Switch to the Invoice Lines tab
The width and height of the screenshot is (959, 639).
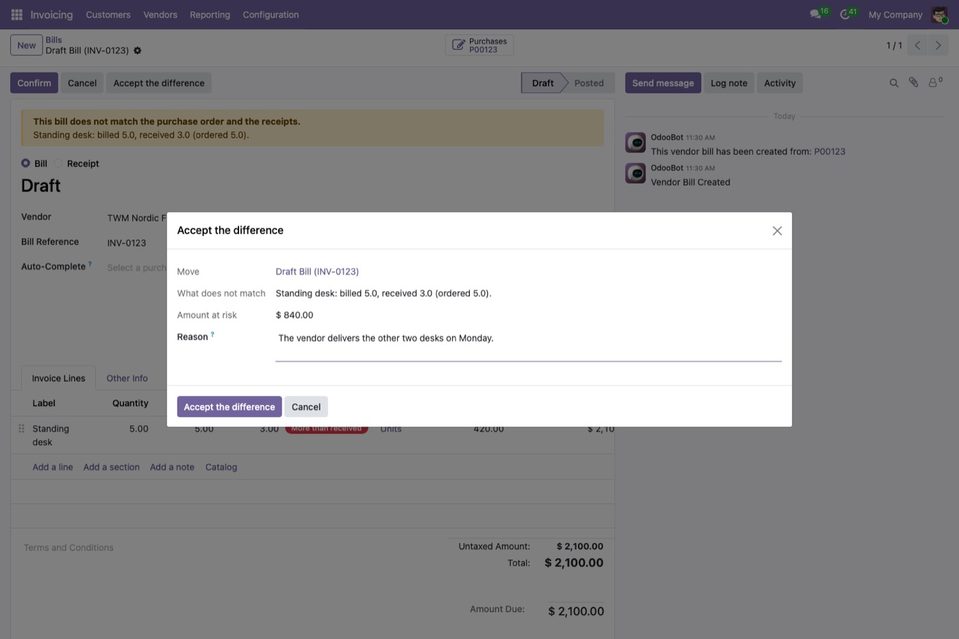coord(59,379)
